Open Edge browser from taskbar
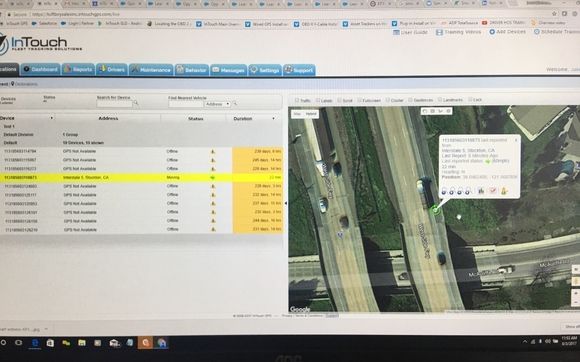 pyautogui.click(x=35, y=343)
